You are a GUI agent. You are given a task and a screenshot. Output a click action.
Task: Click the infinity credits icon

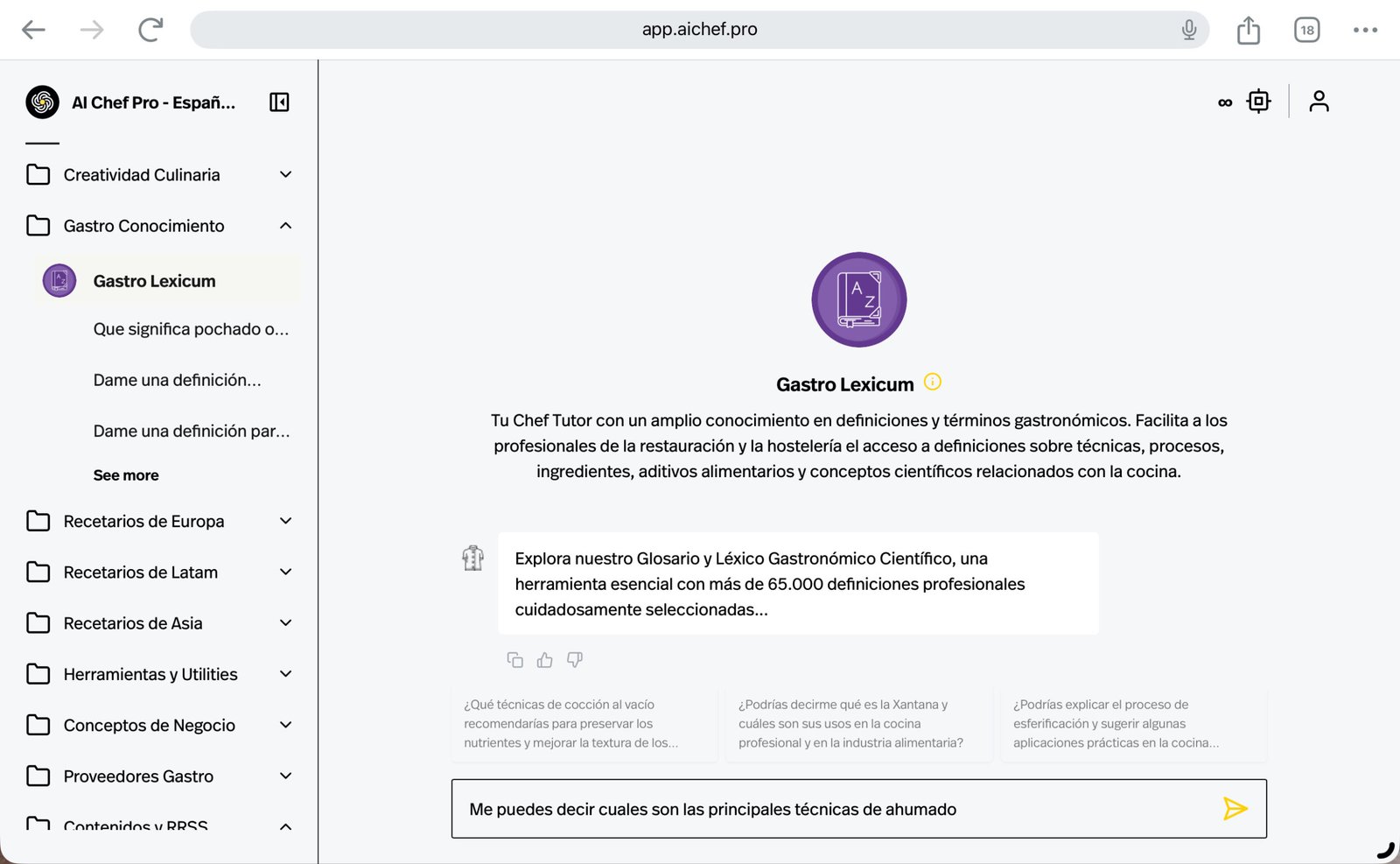(1225, 102)
